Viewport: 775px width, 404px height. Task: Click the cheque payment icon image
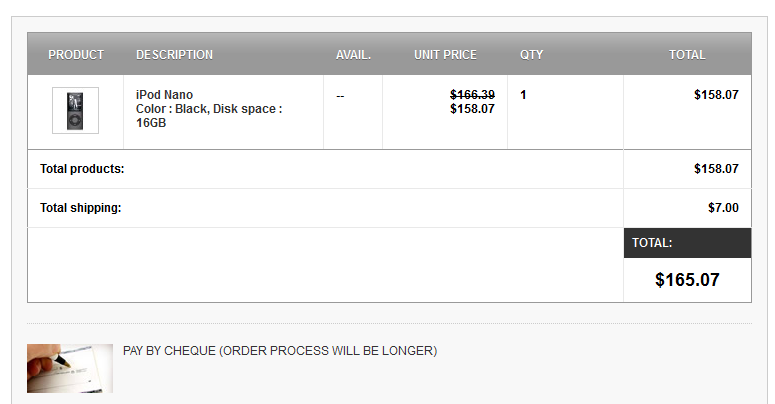[70, 368]
